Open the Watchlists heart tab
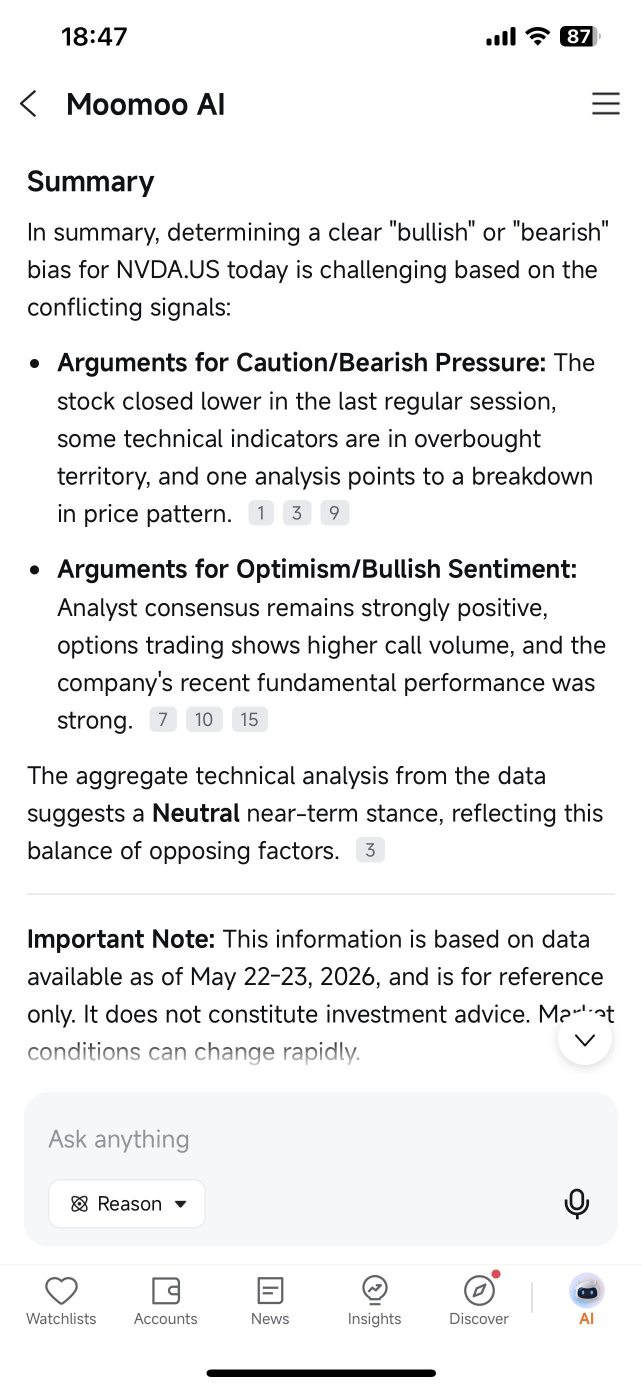Screen dimensions: 642x1389 (x=61, y=1301)
